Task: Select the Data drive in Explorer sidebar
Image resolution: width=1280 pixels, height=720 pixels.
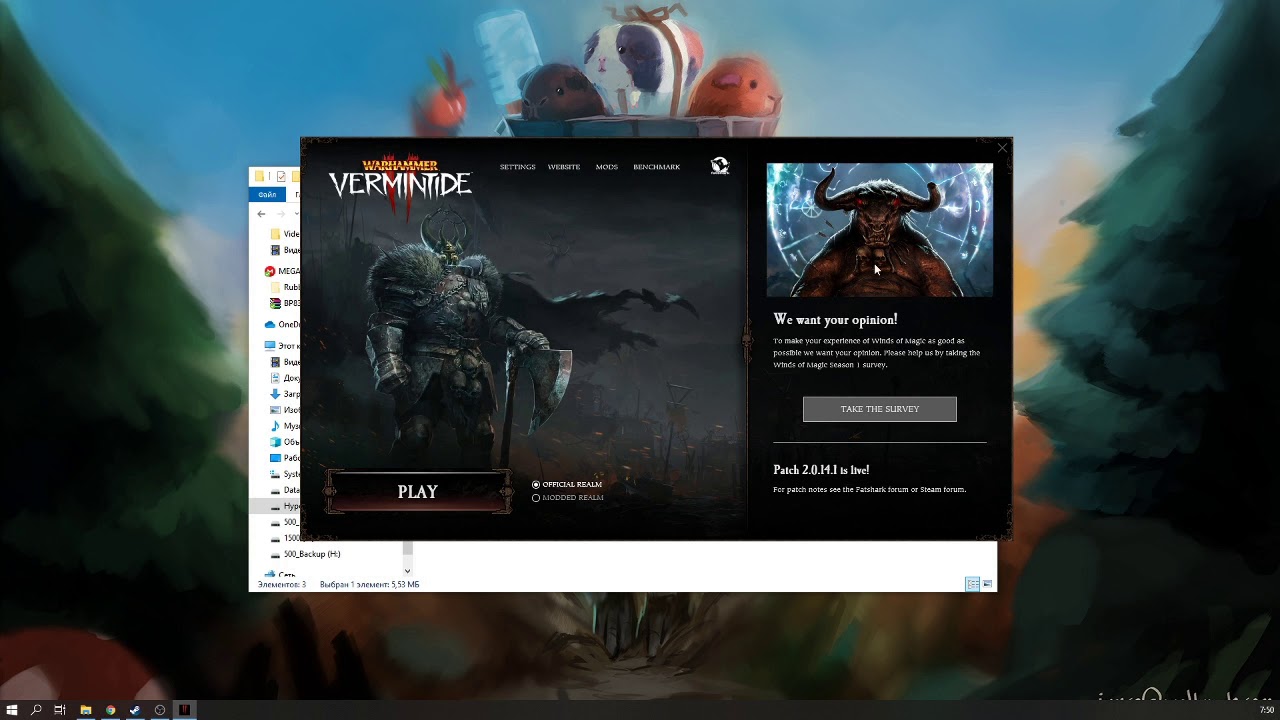Action: (x=285, y=490)
